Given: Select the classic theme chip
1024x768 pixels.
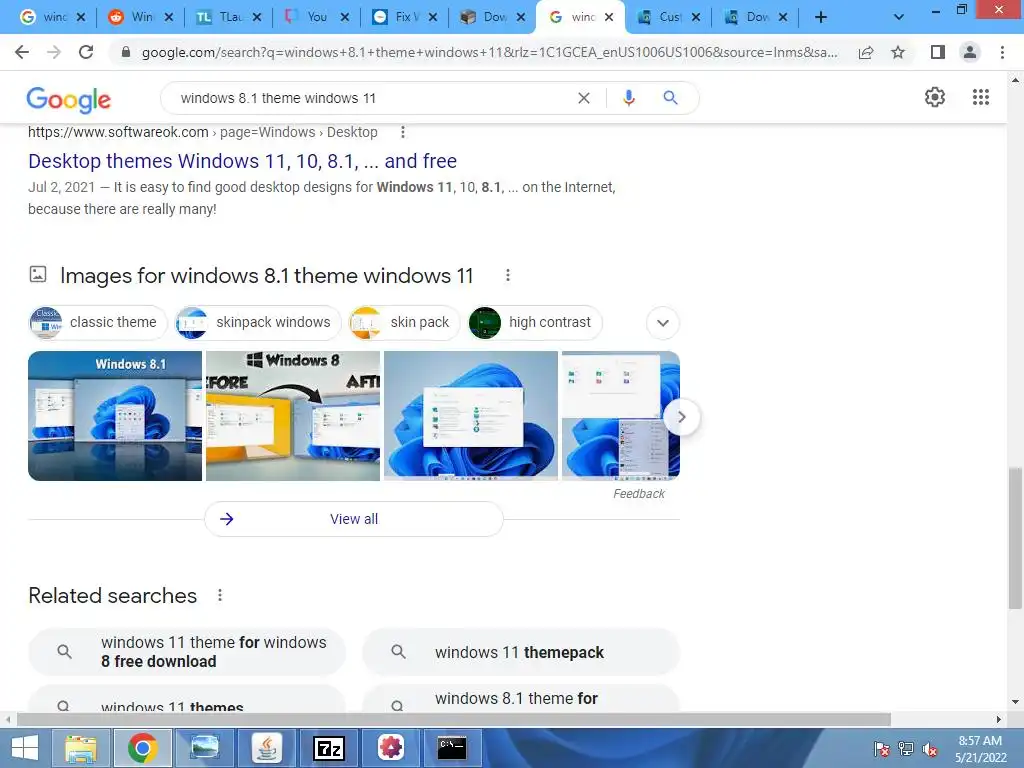Looking at the screenshot, I should 98,323.
